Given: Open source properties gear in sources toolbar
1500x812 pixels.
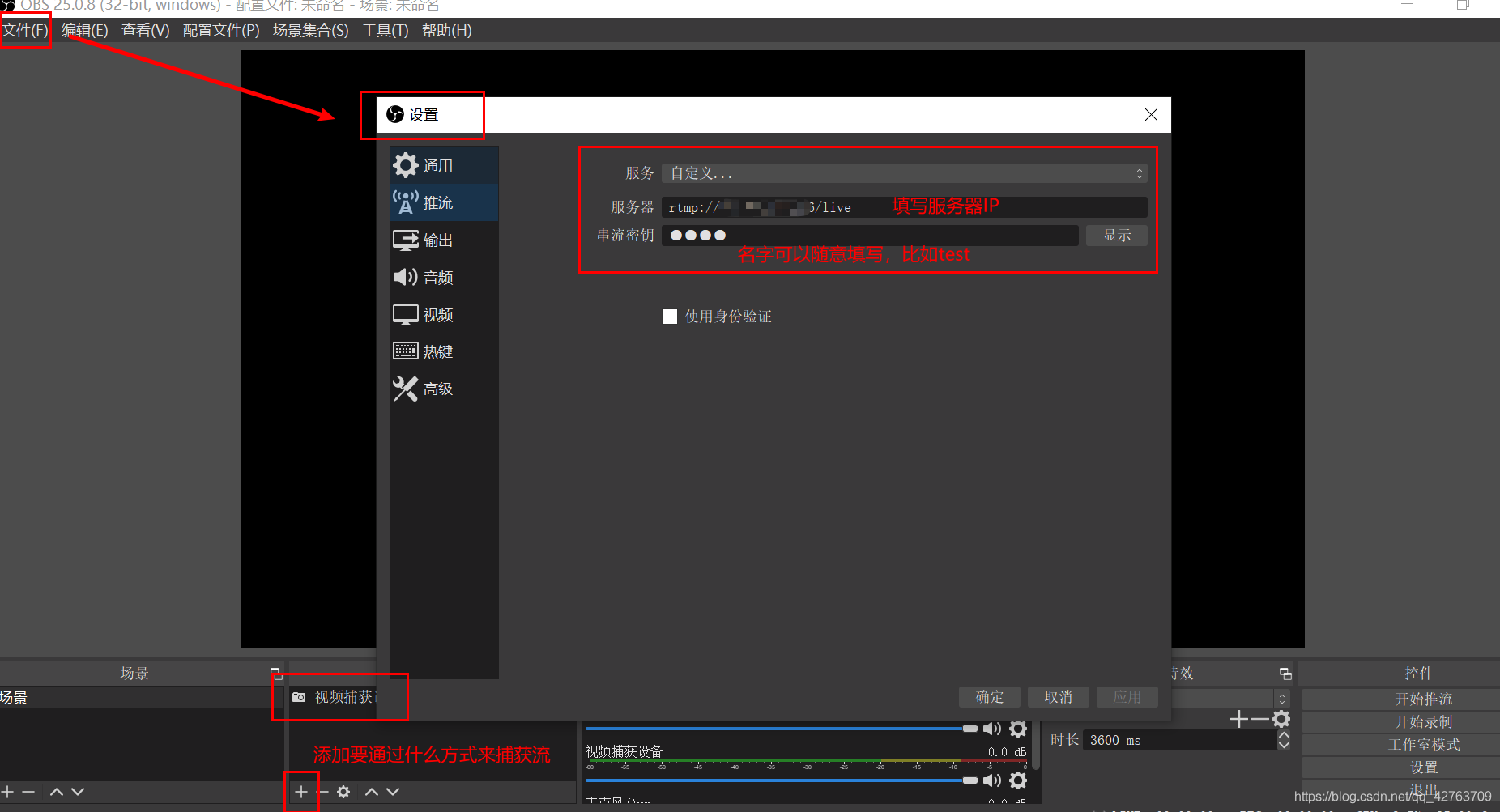Looking at the screenshot, I should point(343,792).
